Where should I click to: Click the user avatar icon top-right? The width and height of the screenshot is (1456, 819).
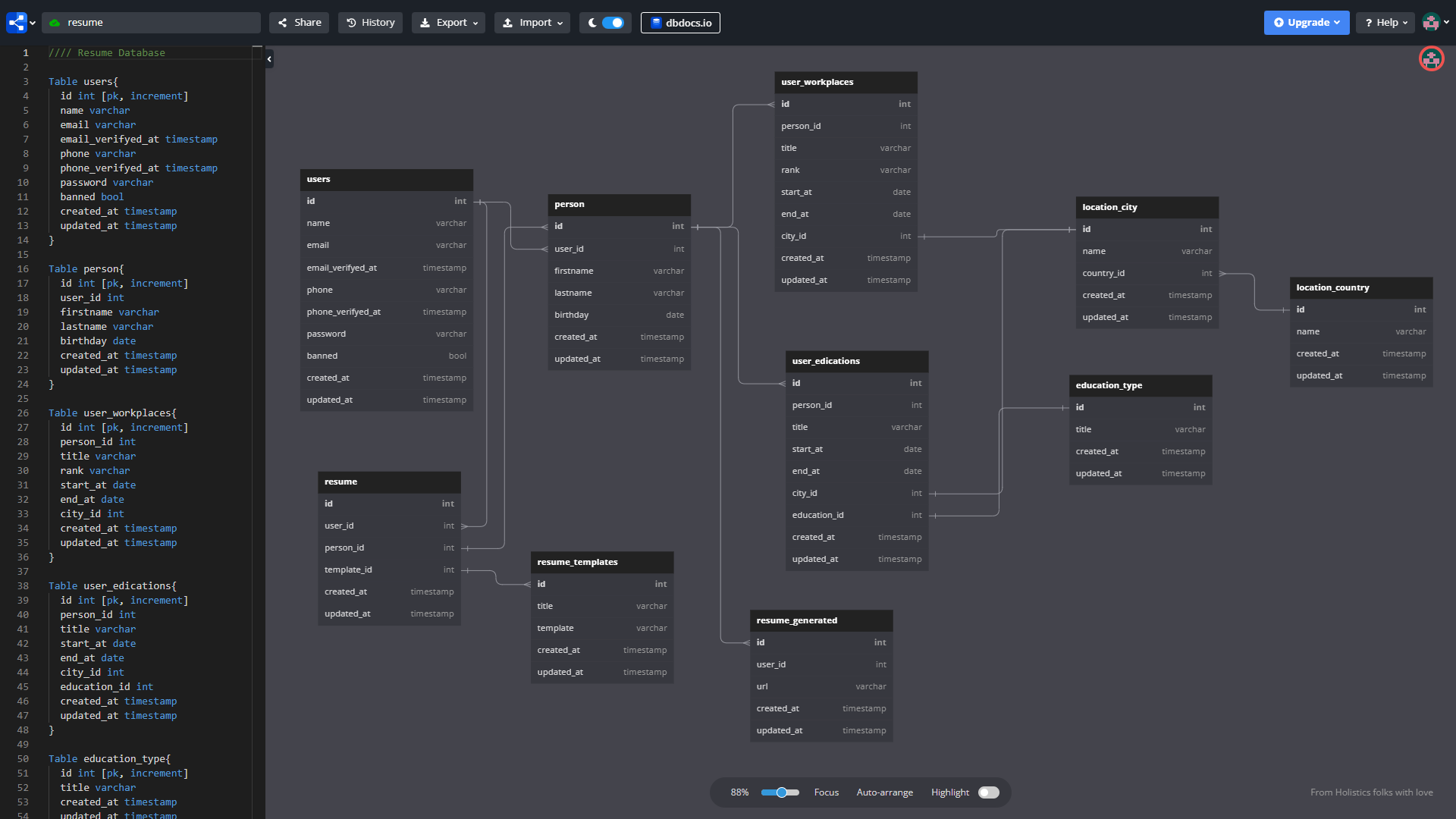tap(1432, 22)
